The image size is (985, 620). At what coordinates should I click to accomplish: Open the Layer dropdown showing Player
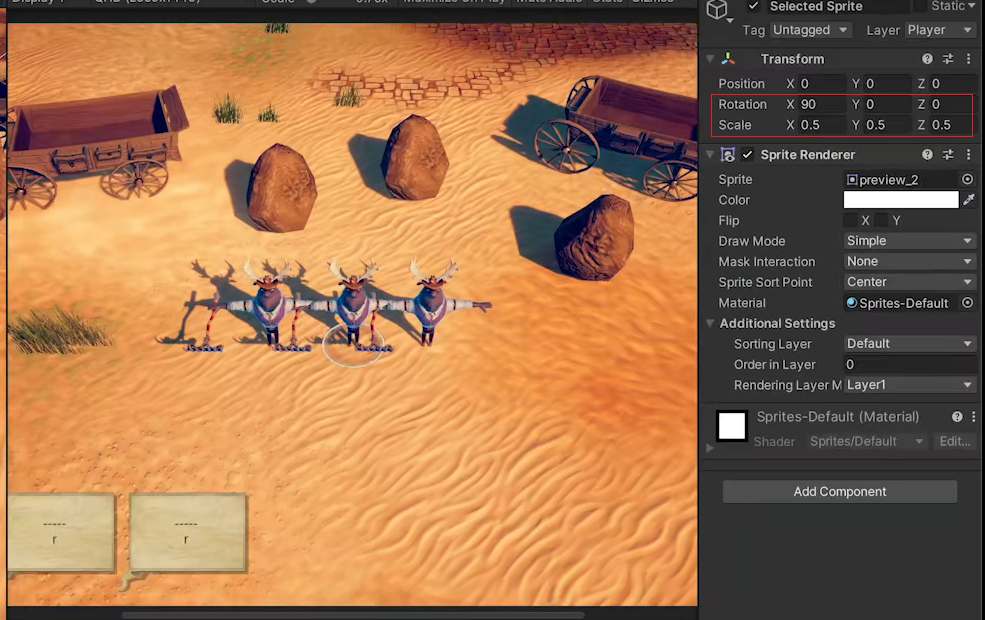(x=940, y=30)
